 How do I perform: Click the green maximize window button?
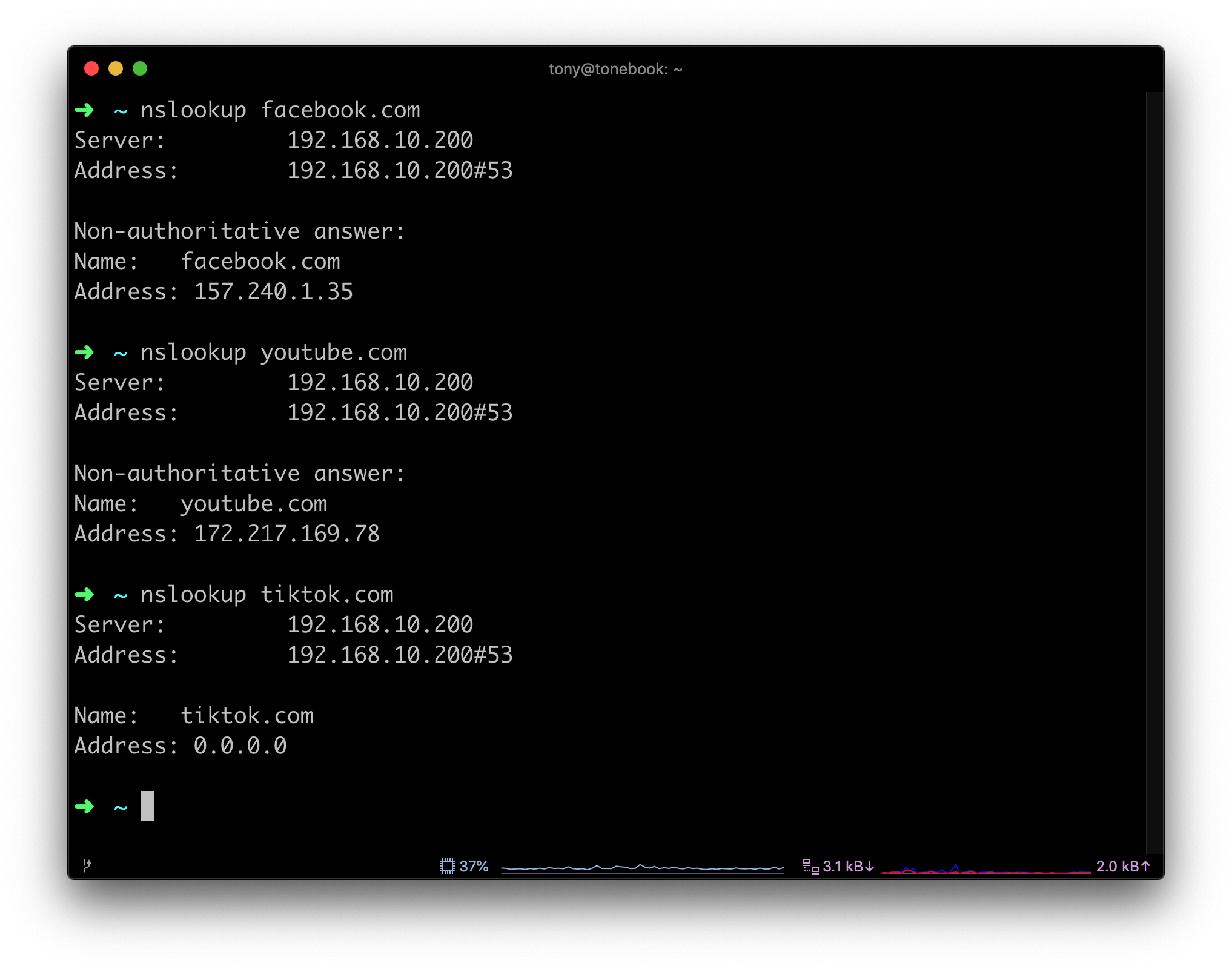click(x=140, y=68)
